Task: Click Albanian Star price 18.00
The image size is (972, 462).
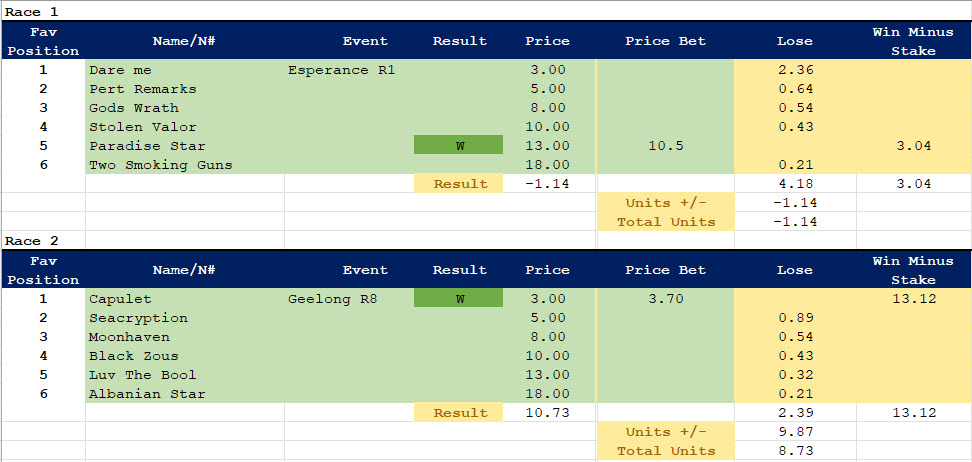Action: point(547,394)
